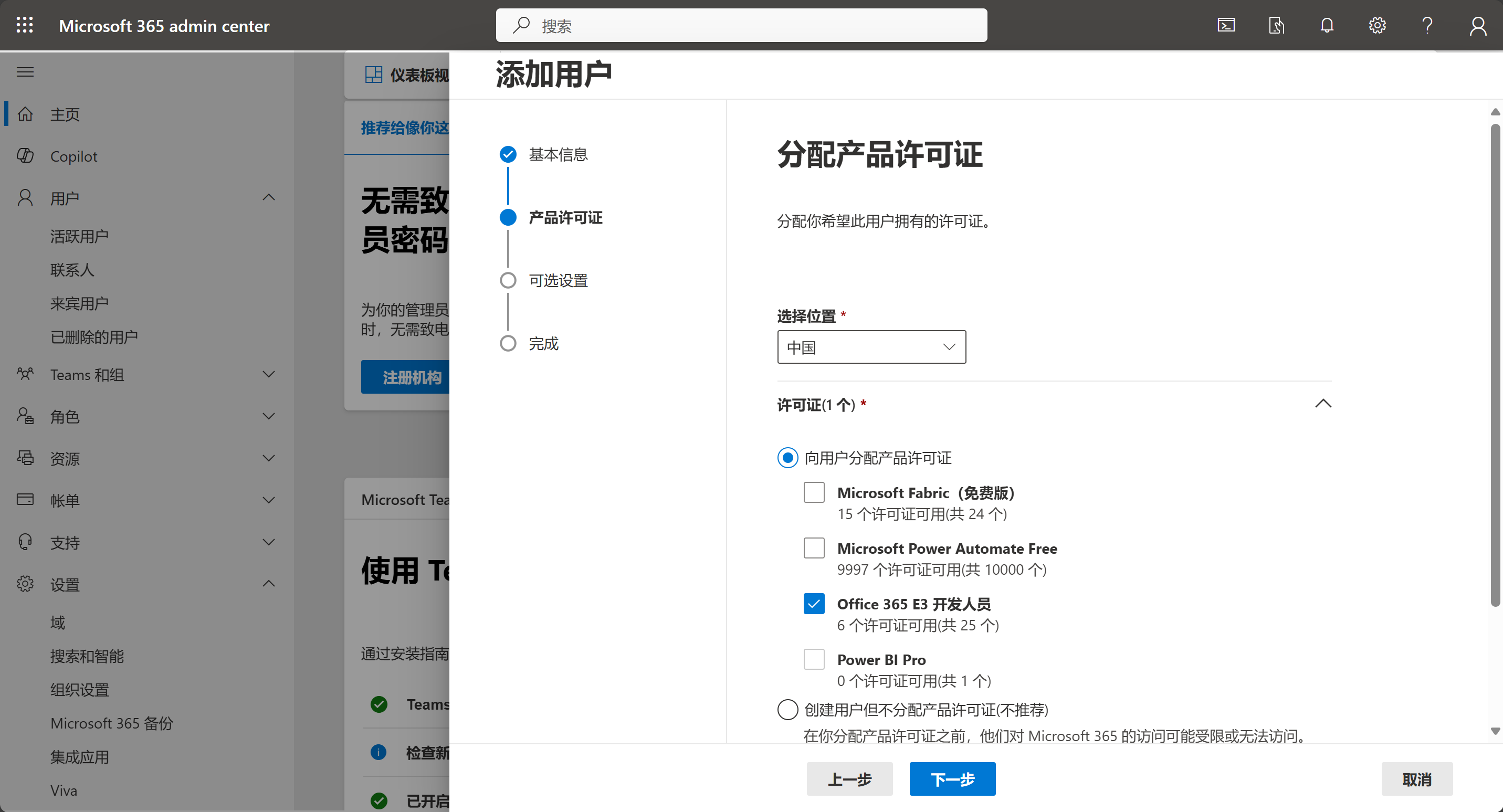The width and height of the screenshot is (1503, 812).
Task: Collapse the navigation hamburger menu
Action: pos(25,72)
